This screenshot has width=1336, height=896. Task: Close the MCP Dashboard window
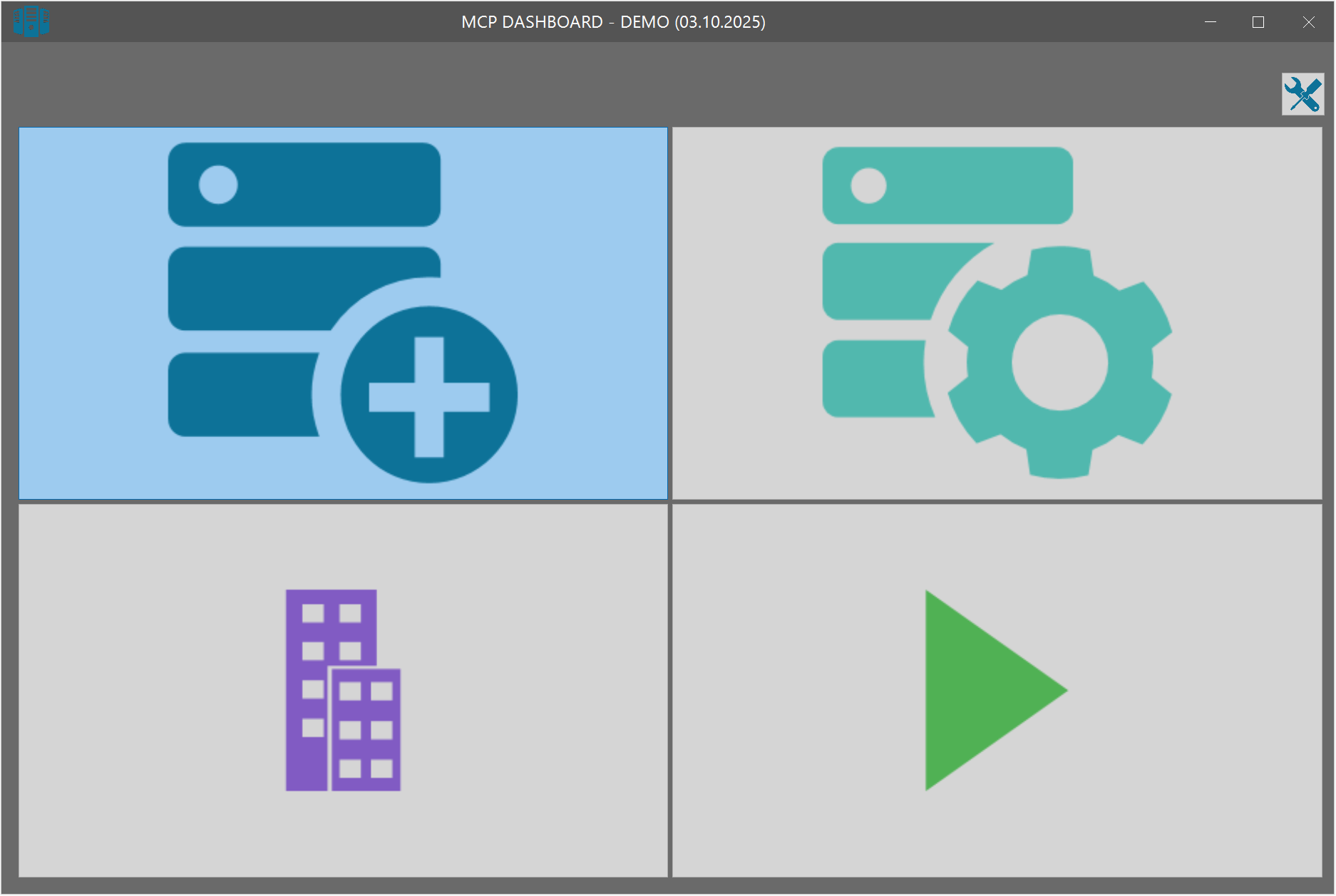[x=1308, y=22]
